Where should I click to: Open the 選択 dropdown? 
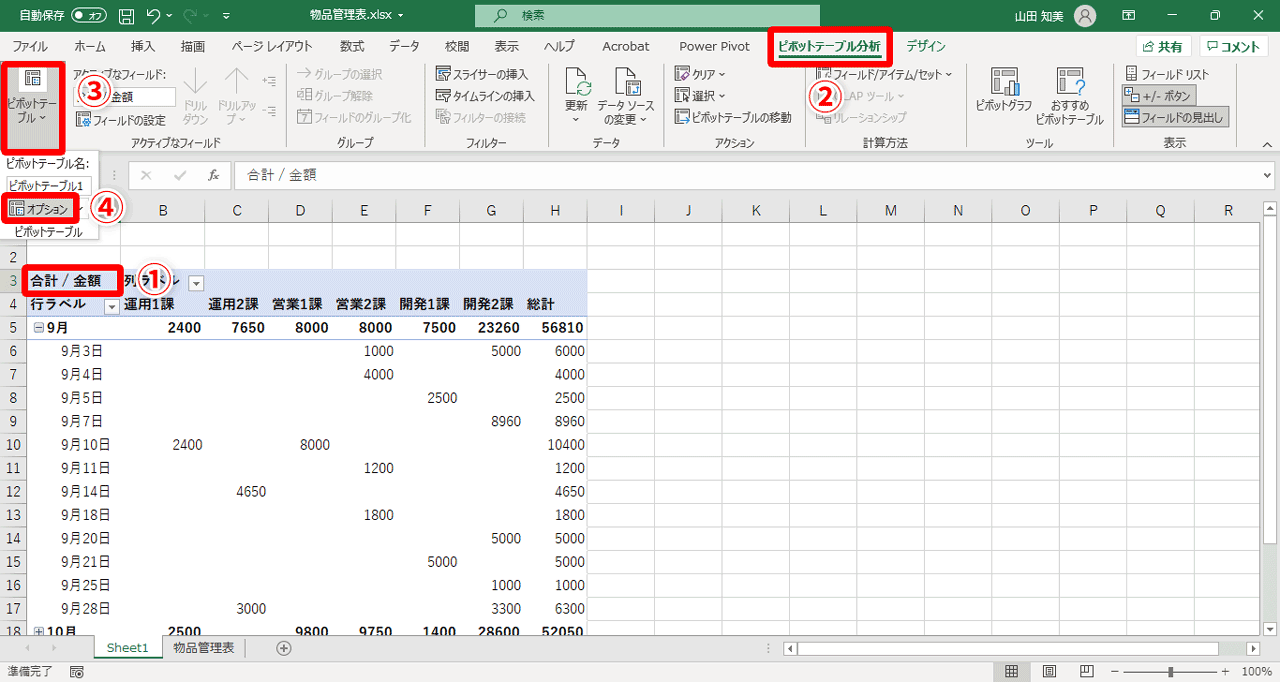(700, 96)
